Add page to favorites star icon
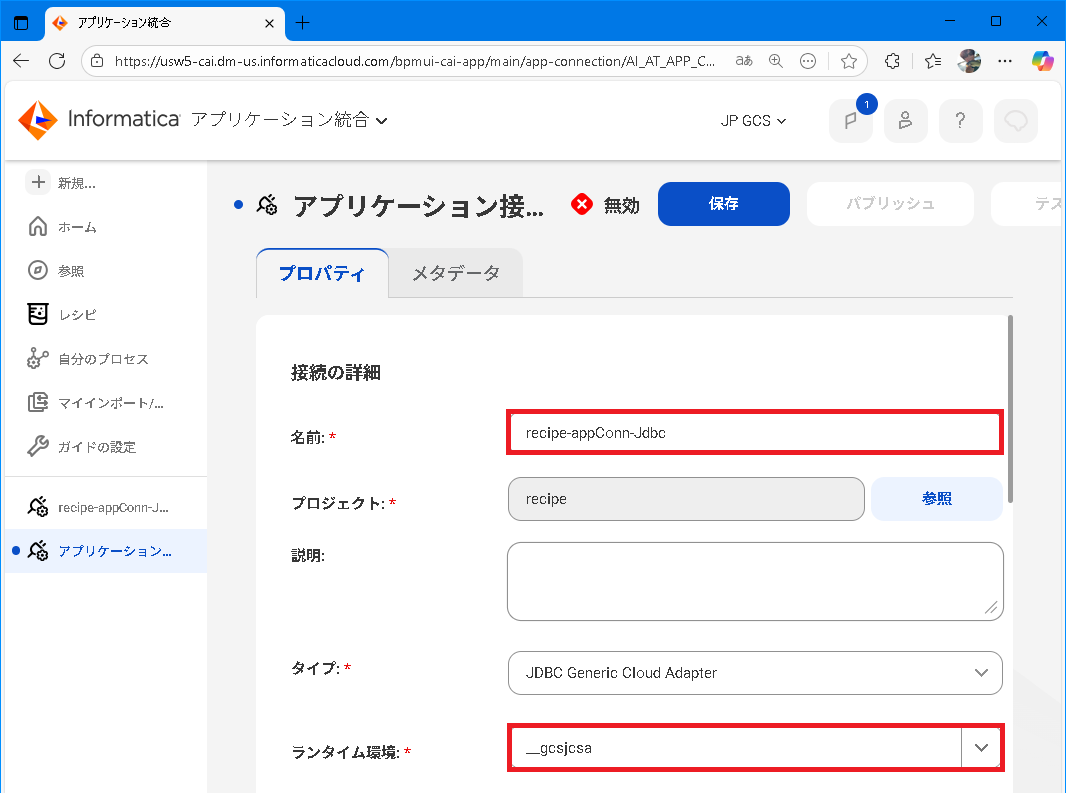This screenshot has height=793, width=1066. (848, 61)
